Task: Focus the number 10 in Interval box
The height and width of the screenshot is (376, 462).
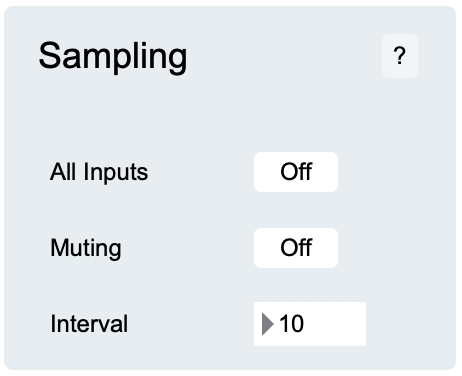Action: point(292,324)
